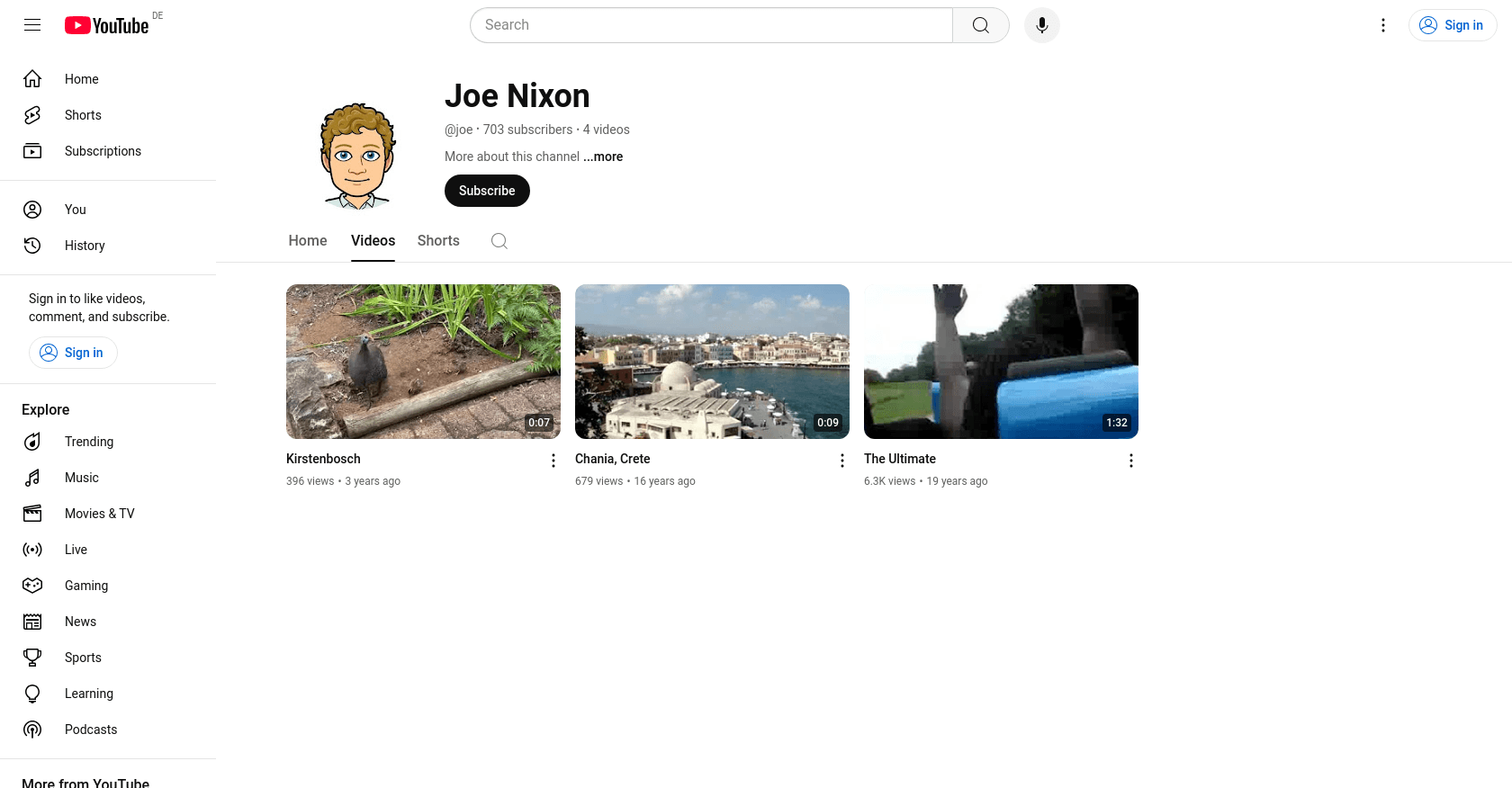This screenshot has width=1512, height=788.
Task: Subscribe to Joe Nixon's channel
Action: [487, 191]
